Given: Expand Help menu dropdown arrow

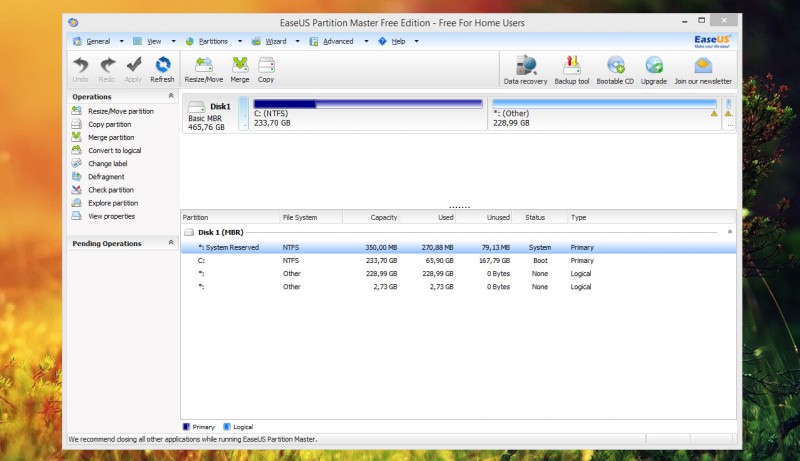Looking at the screenshot, I should click(416, 41).
